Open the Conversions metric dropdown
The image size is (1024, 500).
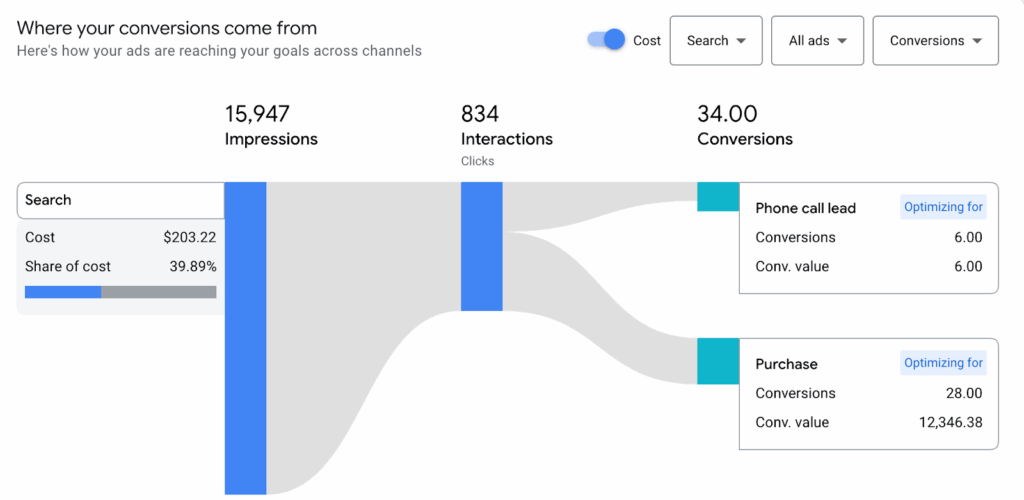935,41
